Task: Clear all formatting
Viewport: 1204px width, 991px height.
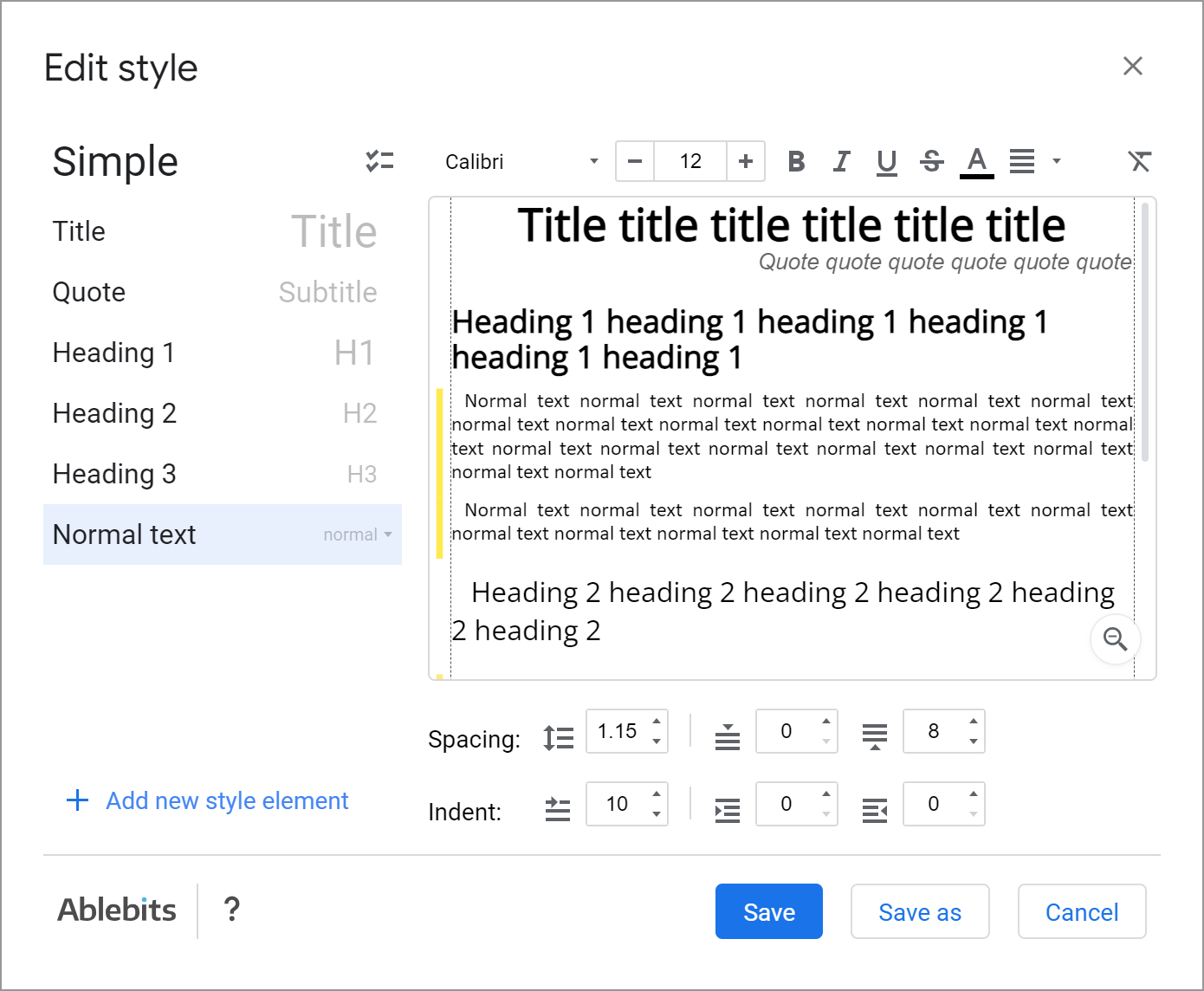Action: click(1139, 161)
